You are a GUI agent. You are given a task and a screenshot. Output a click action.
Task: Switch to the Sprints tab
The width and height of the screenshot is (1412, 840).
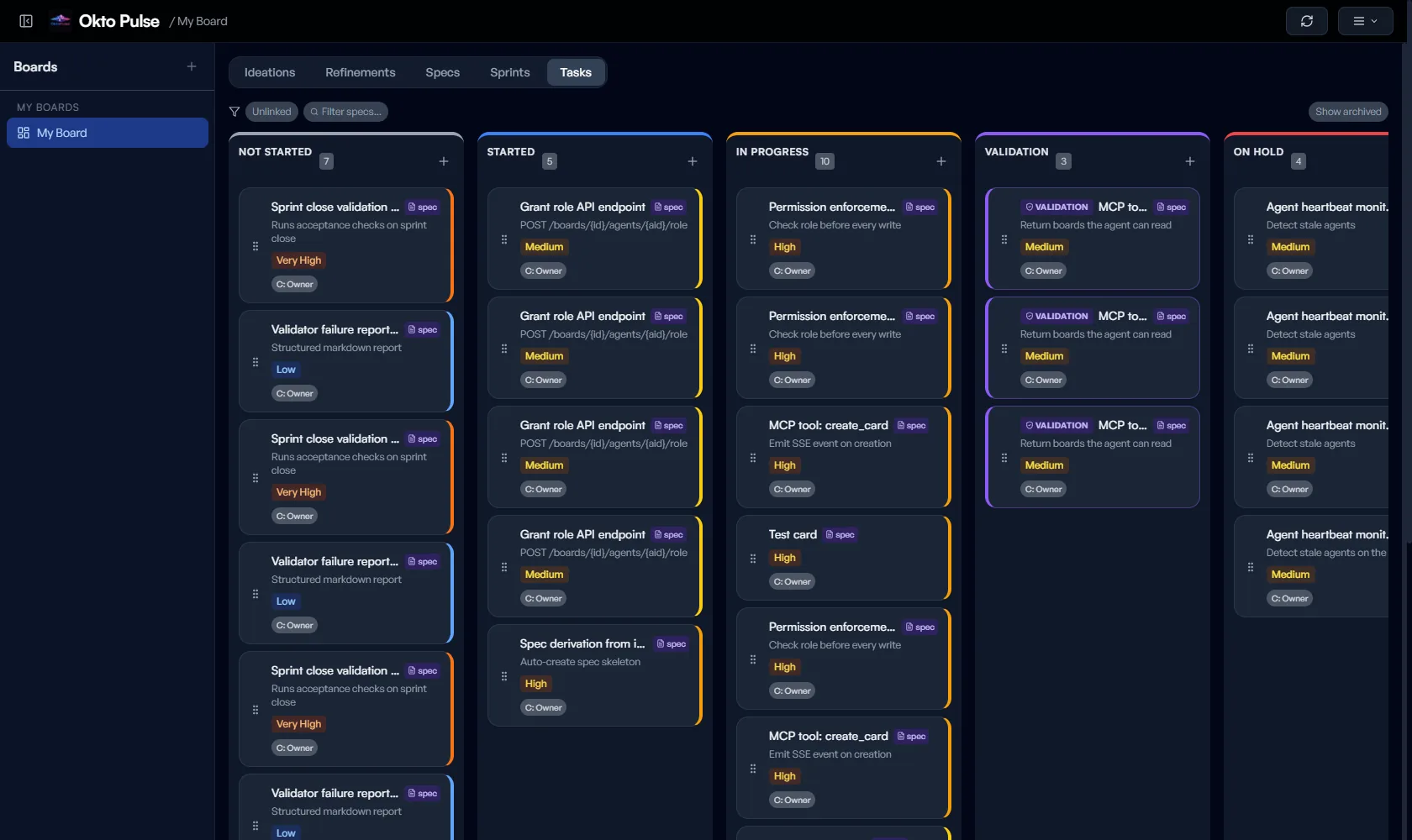(x=509, y=72)
